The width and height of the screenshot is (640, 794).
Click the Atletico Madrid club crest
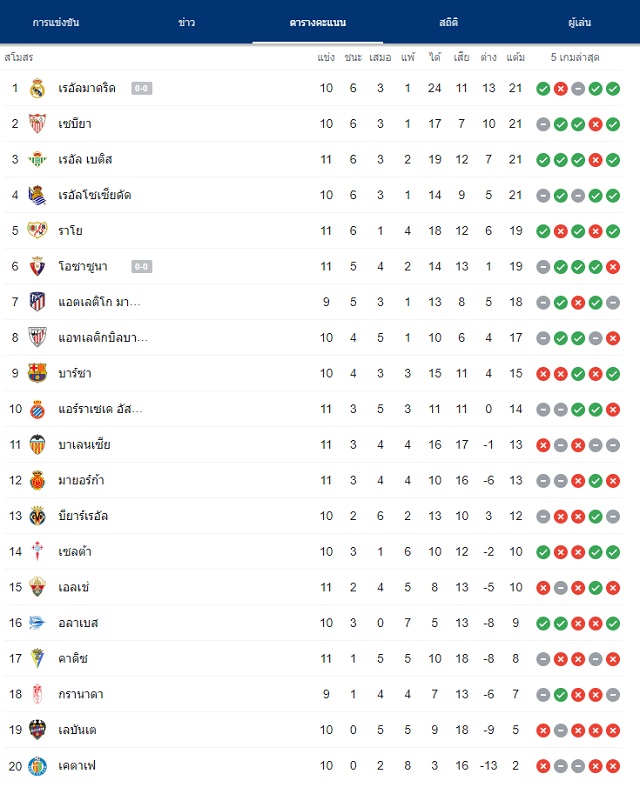(37, 302)
